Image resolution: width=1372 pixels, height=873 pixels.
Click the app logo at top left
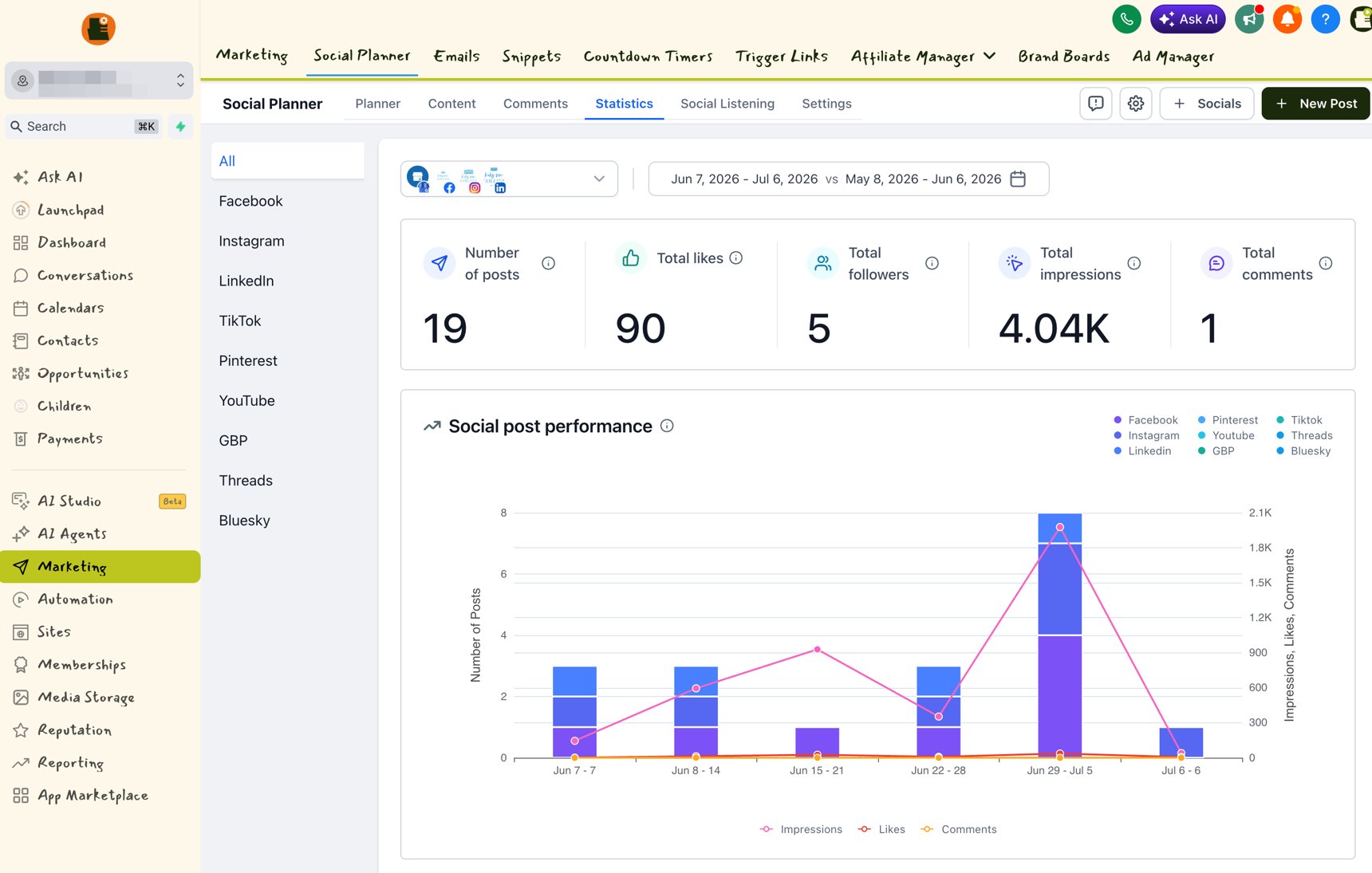coord(98,29)
